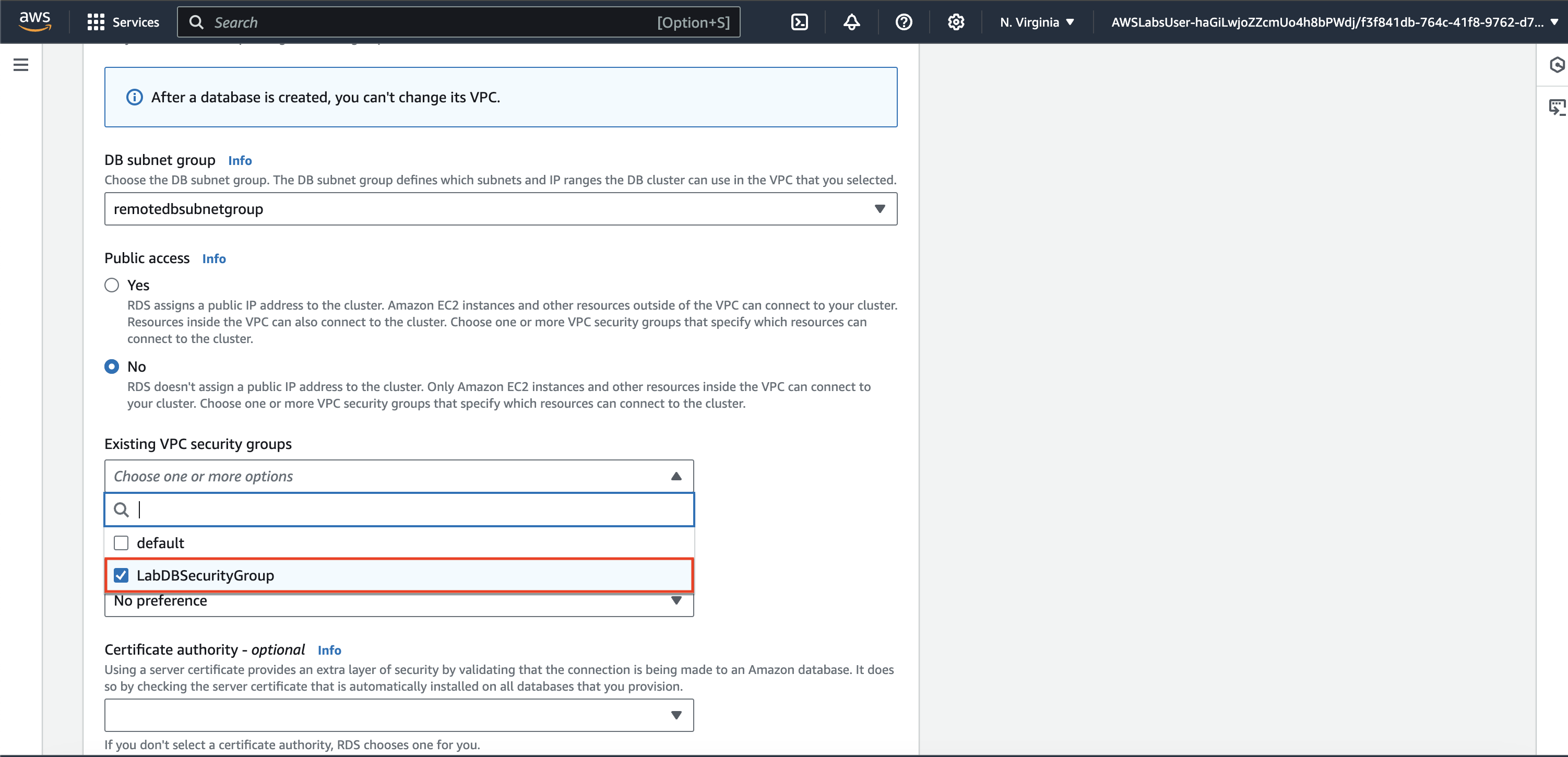Check the default security group option
This screenshot has height=757, width=1568.
[121, 542]
